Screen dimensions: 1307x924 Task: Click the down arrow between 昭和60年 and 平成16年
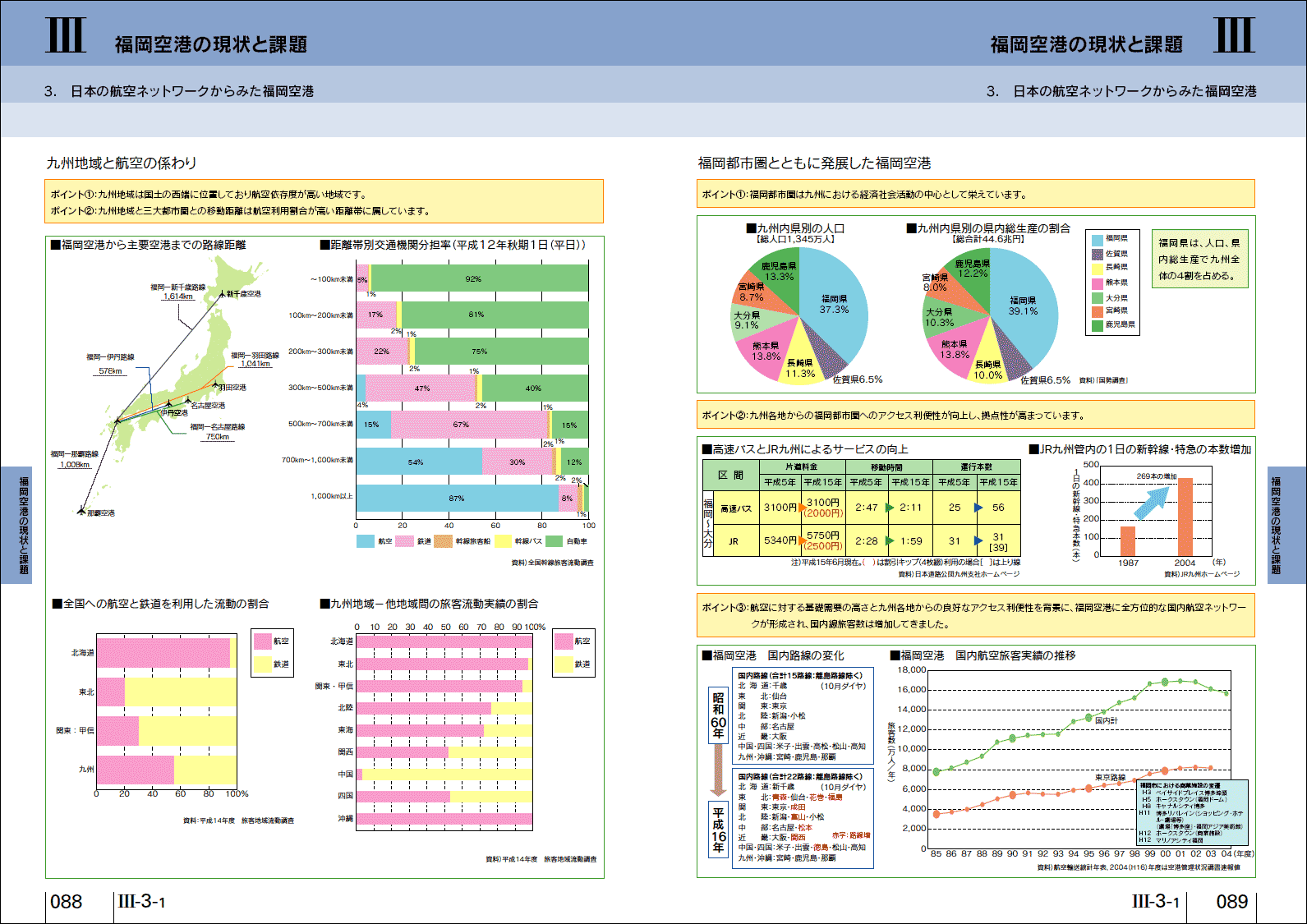click(718, 770)
